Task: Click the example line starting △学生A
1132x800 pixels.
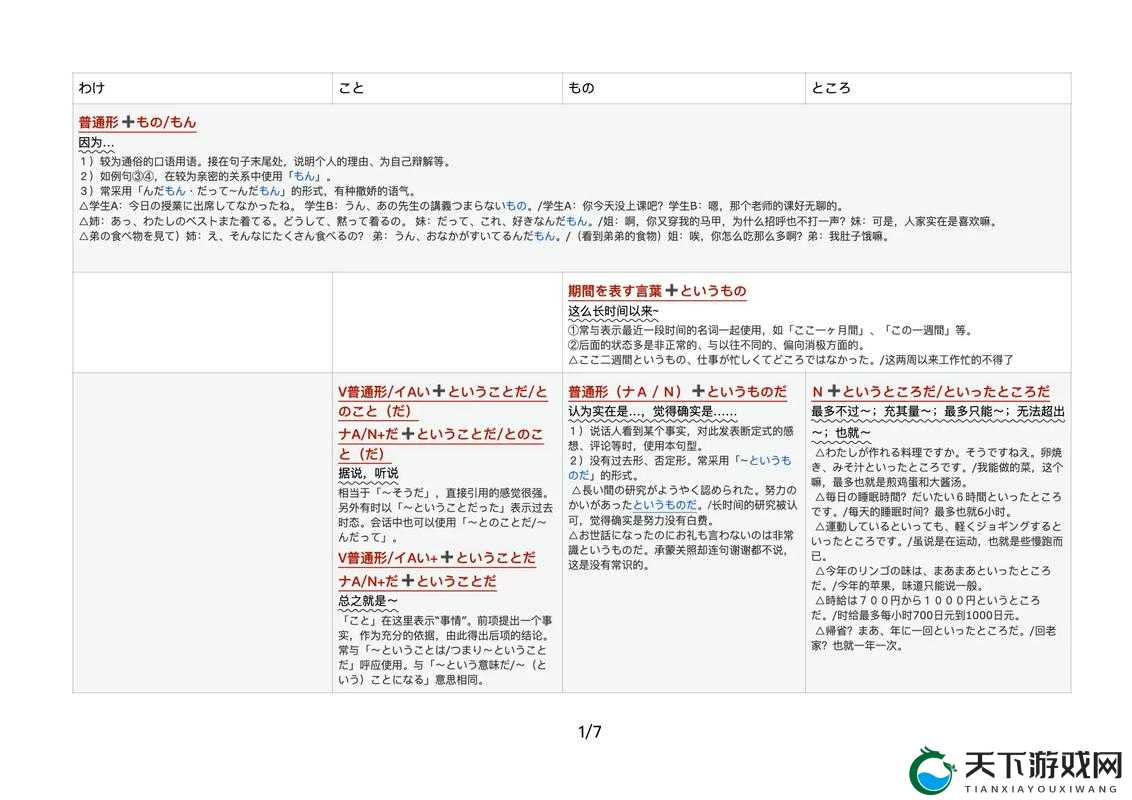Action: tap(461, 206)
